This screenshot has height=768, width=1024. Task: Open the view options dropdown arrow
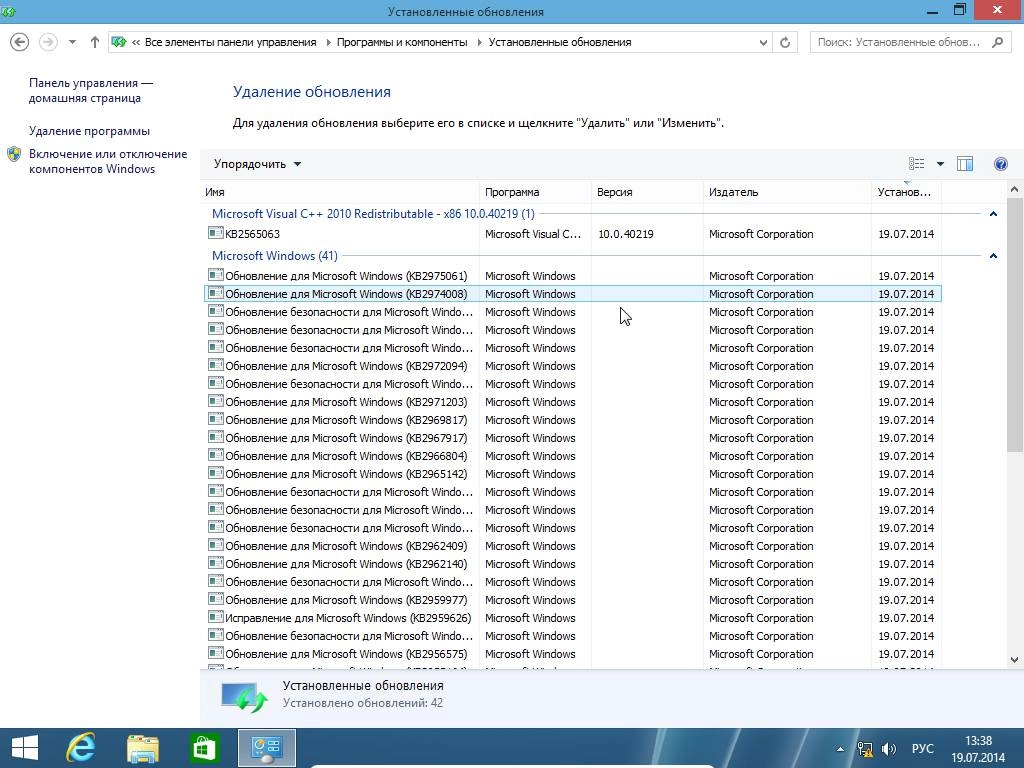click(940, 164)
